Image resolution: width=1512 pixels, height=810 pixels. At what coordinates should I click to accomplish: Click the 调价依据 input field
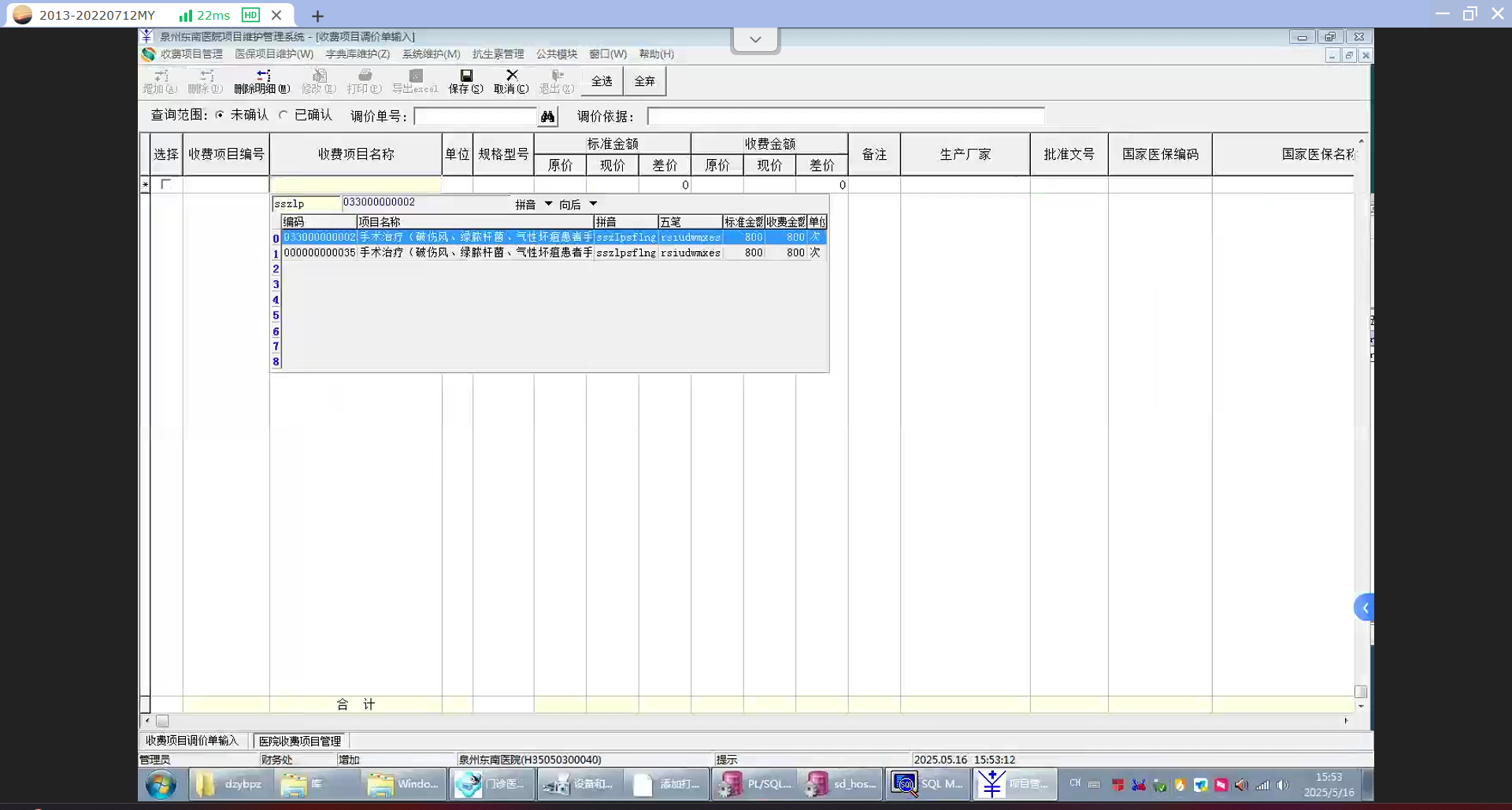tap(846, 117)
